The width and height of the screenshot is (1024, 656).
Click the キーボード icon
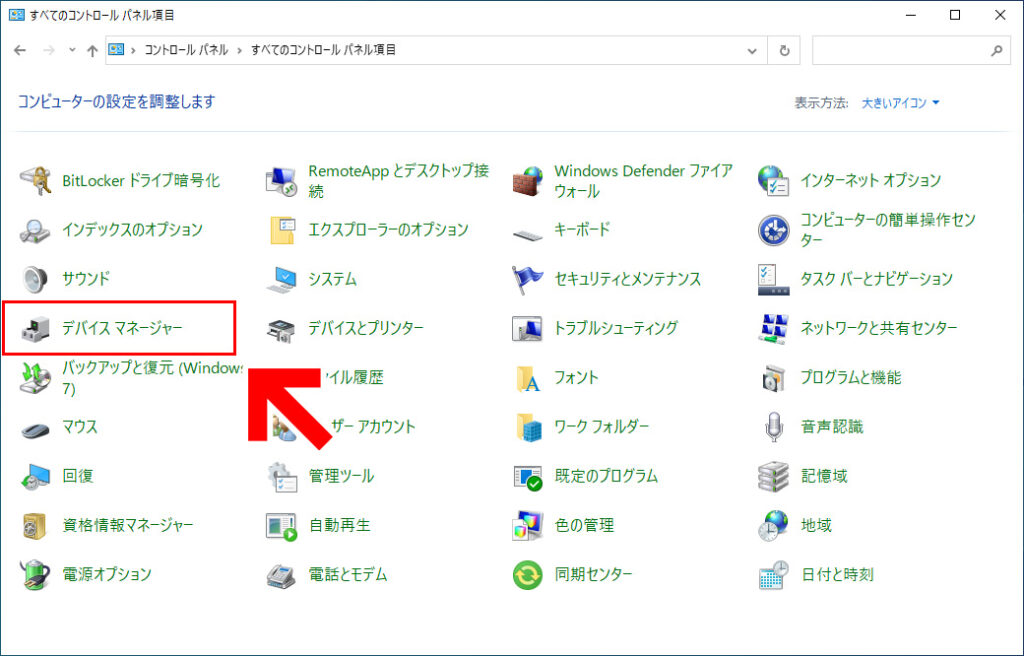528,233
